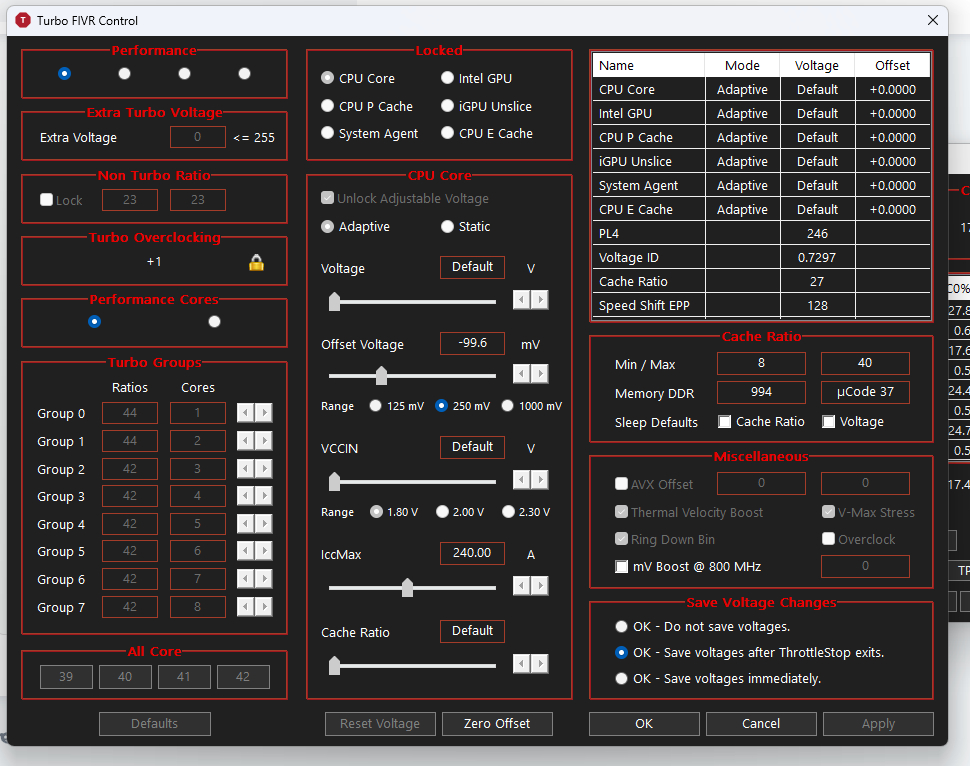Image resolution: width=970 pixels, height=766 pixels.
Task: Increase Group 3 ratio with right arrow
Action: coord(264,496)
